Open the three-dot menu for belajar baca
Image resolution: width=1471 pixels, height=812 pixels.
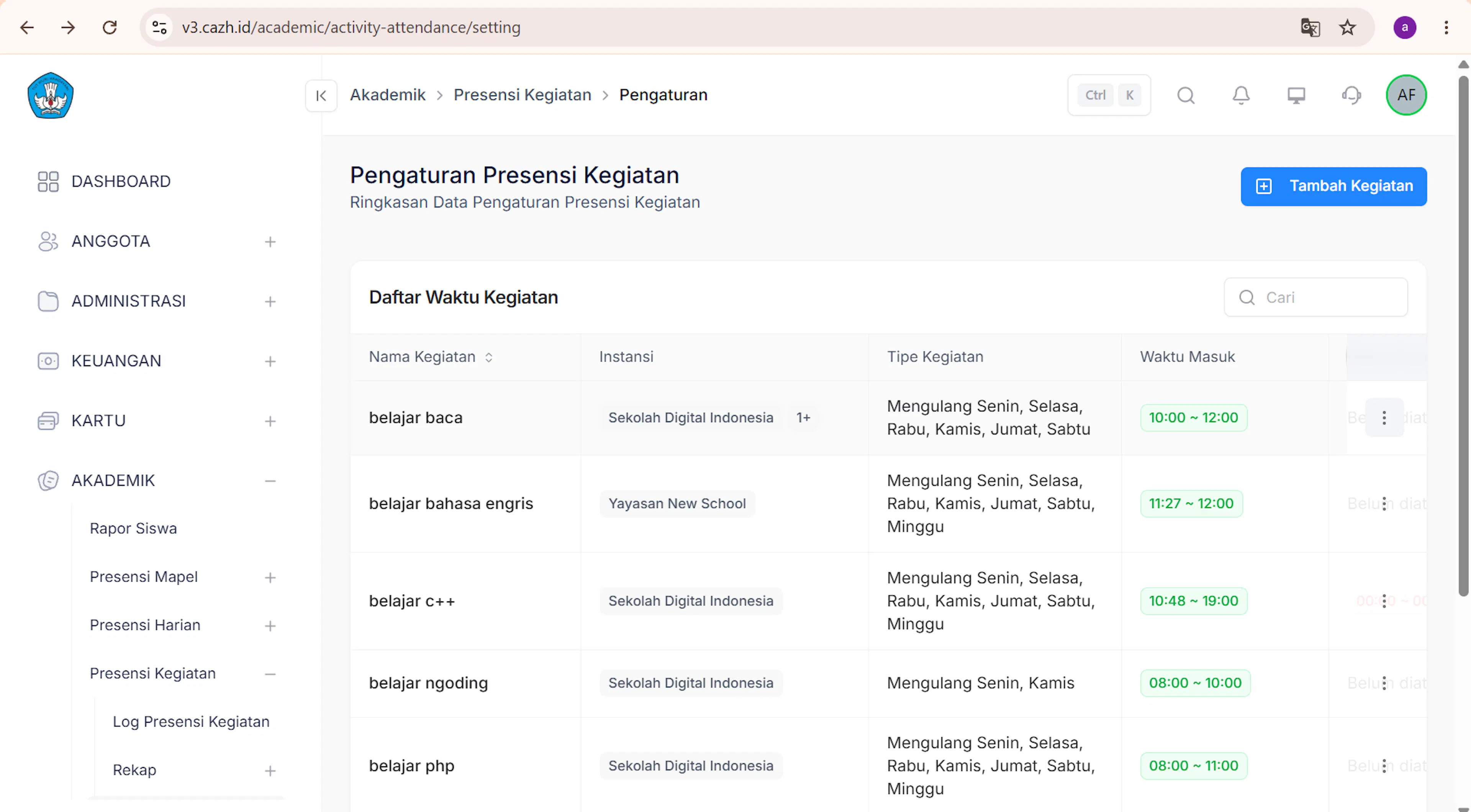coord(1384,418)
